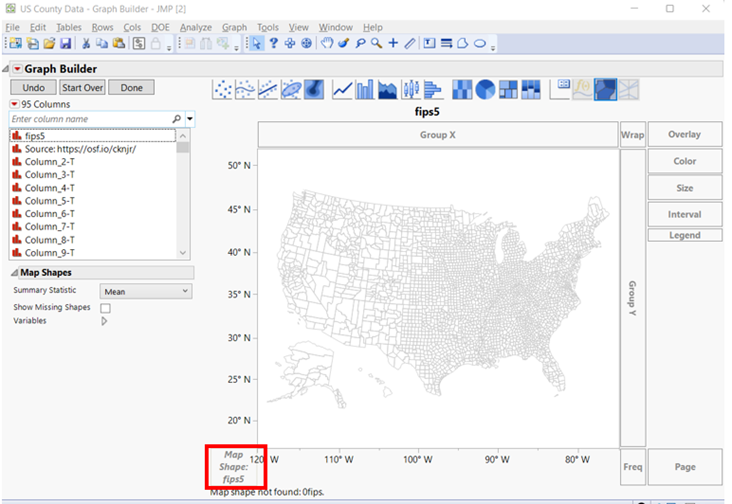The height and width of the screenshot is (504, 732).
Task: Select the Area chart element
Action: (387, 89)
